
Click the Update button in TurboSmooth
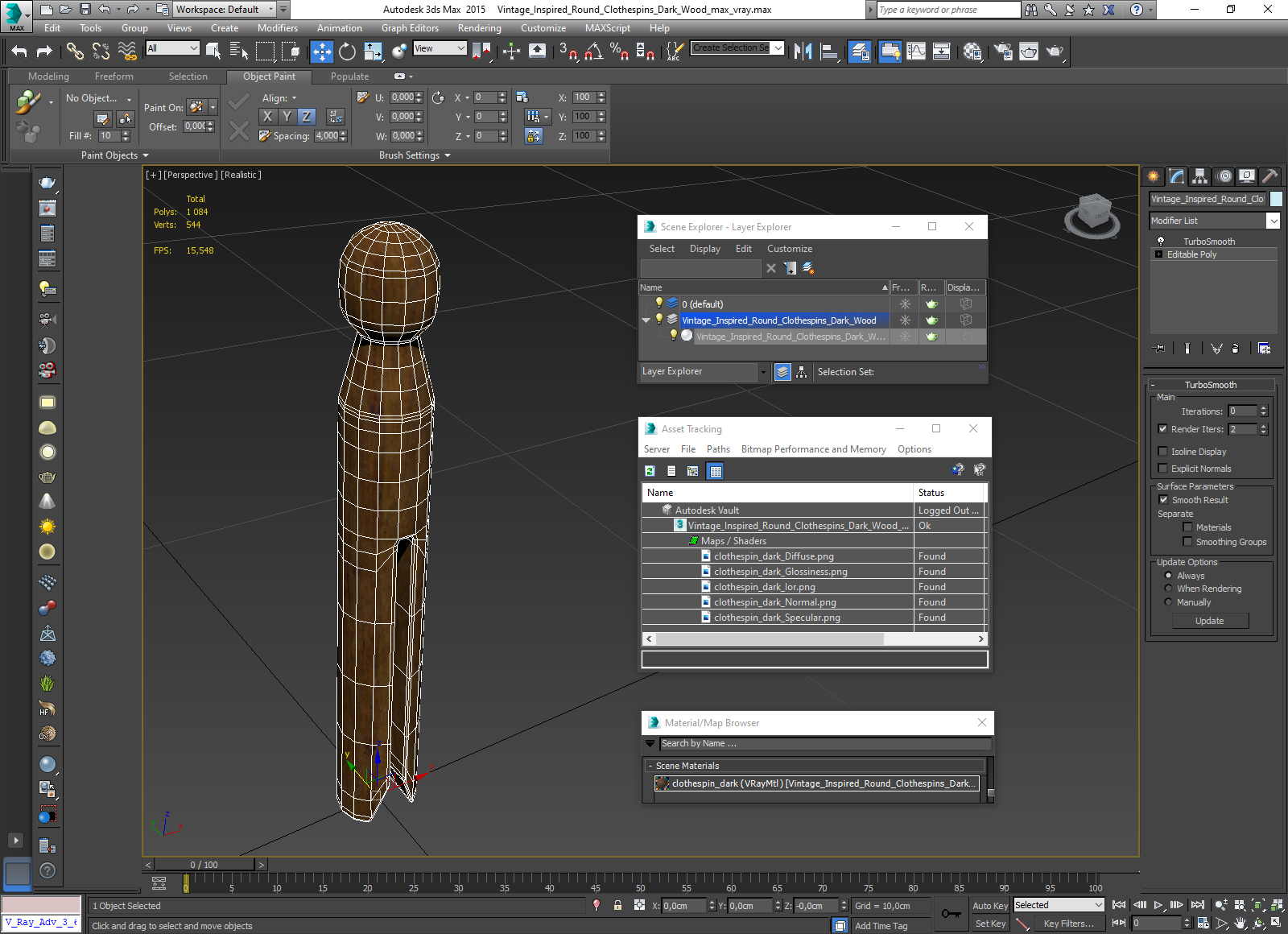tap(1210, 621)
